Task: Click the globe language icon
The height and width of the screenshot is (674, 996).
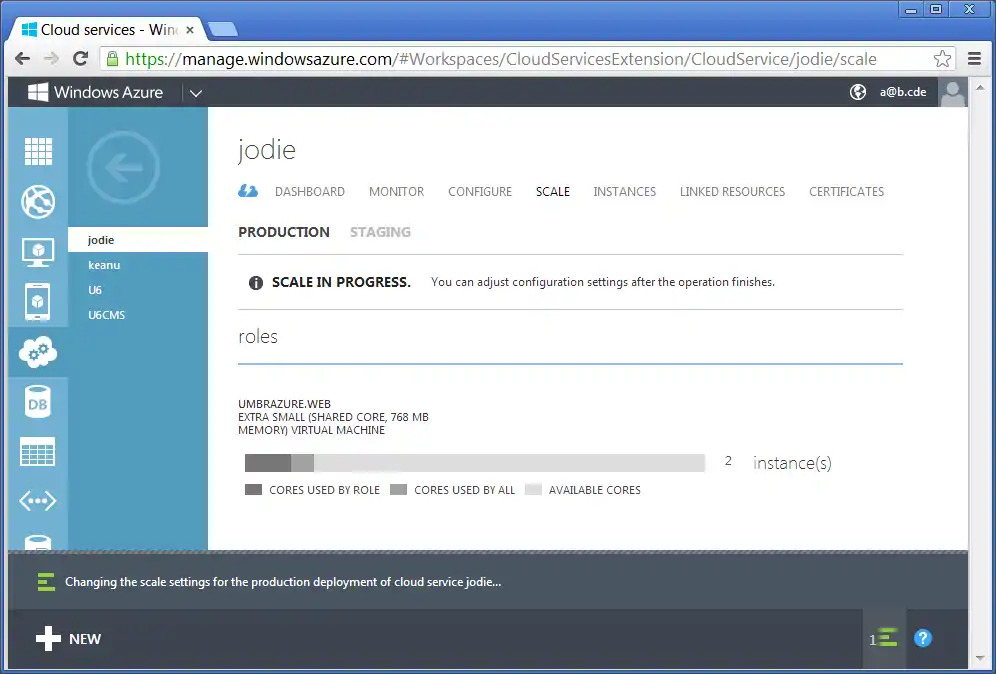Action: pos(858,92)
